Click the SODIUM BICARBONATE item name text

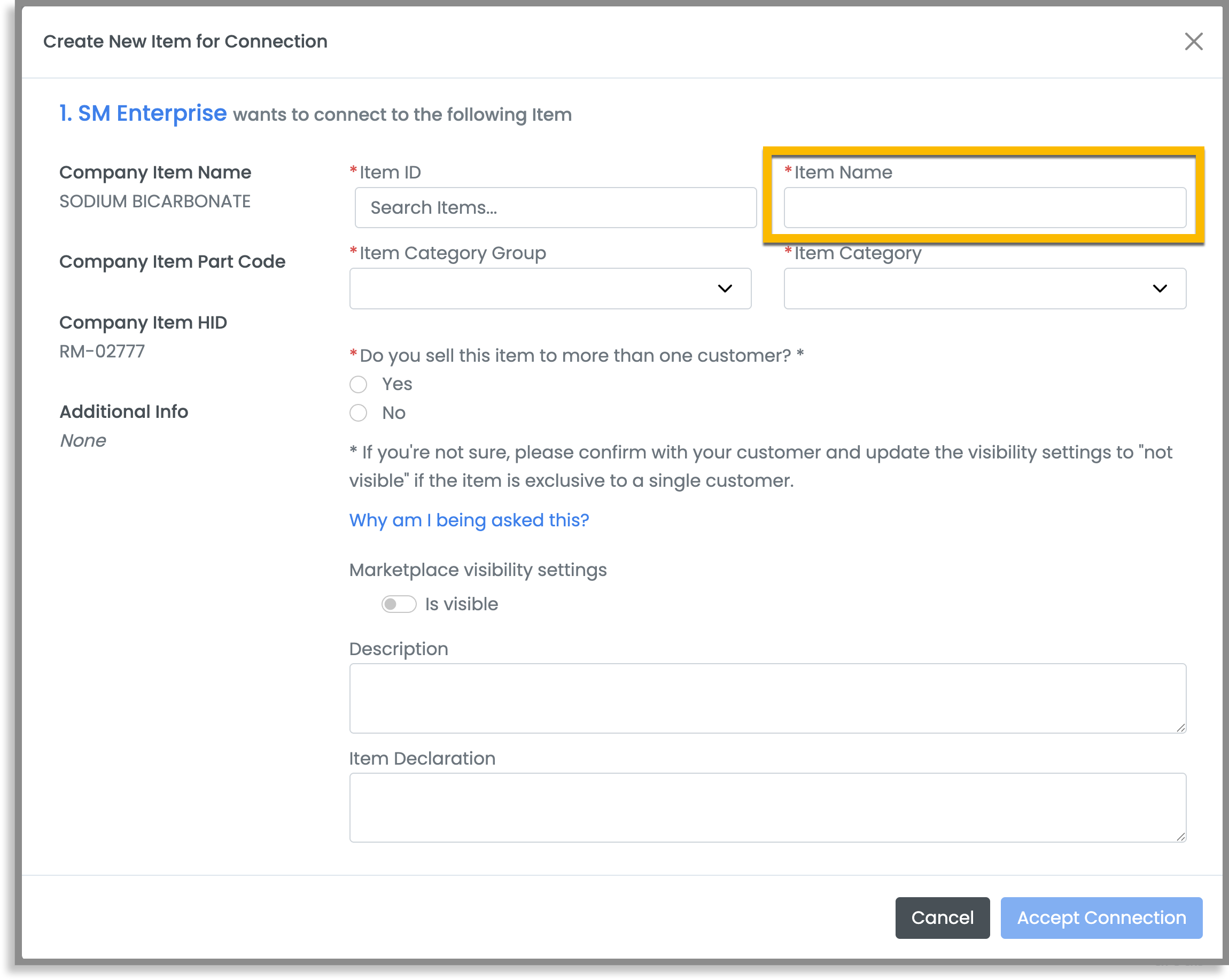155,201
